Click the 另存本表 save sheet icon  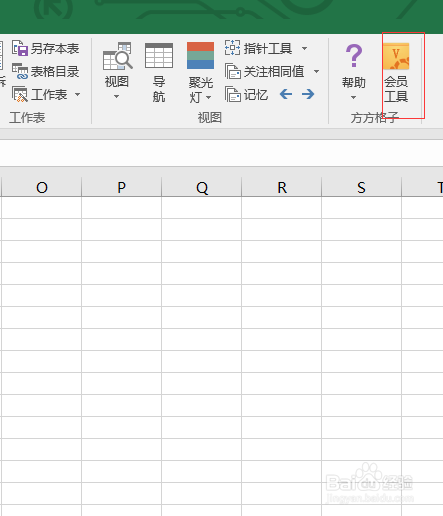(20, 49)
